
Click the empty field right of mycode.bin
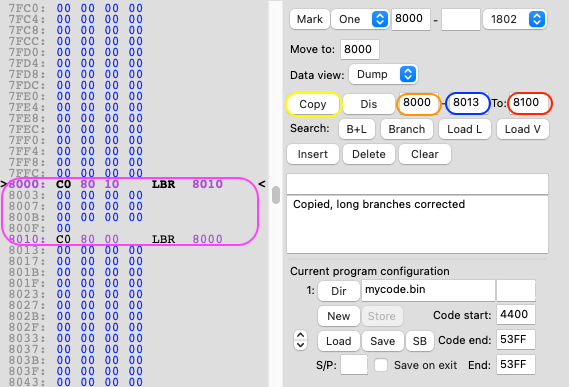pos(516,290)
